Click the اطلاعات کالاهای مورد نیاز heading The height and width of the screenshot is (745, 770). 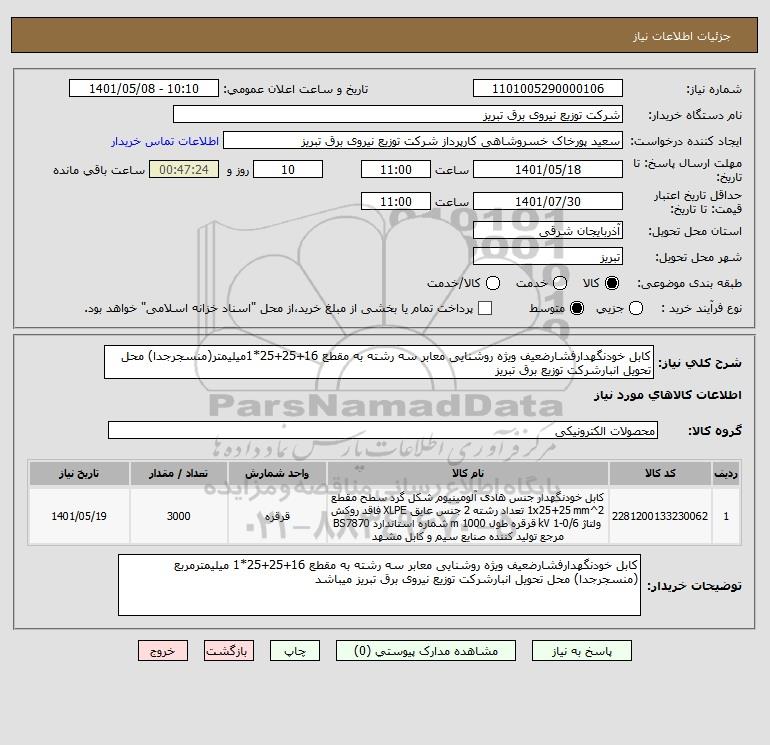click(668, 395)
